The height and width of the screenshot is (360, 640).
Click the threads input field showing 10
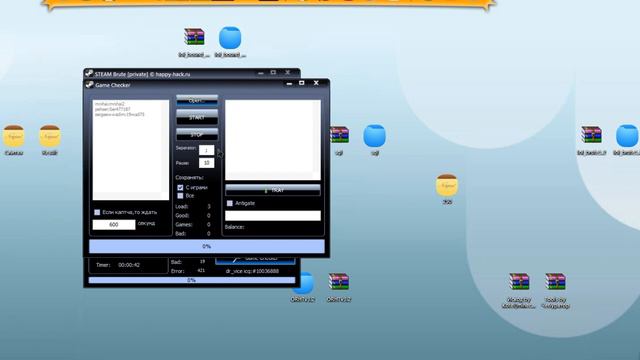[207, 163]
